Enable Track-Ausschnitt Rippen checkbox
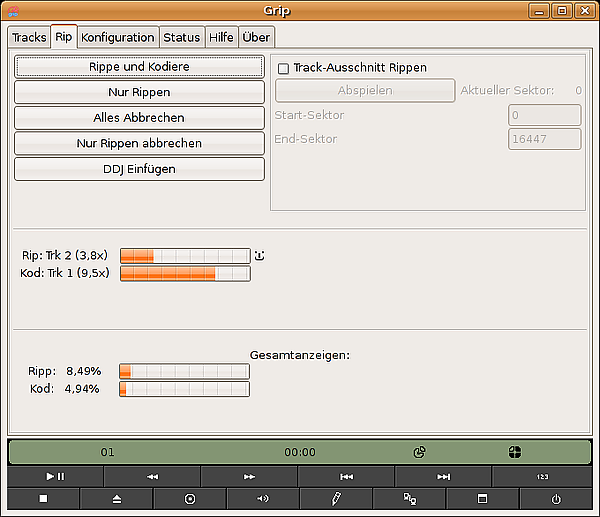This screenshot has height=517, width=600. [x=284, y=68]
